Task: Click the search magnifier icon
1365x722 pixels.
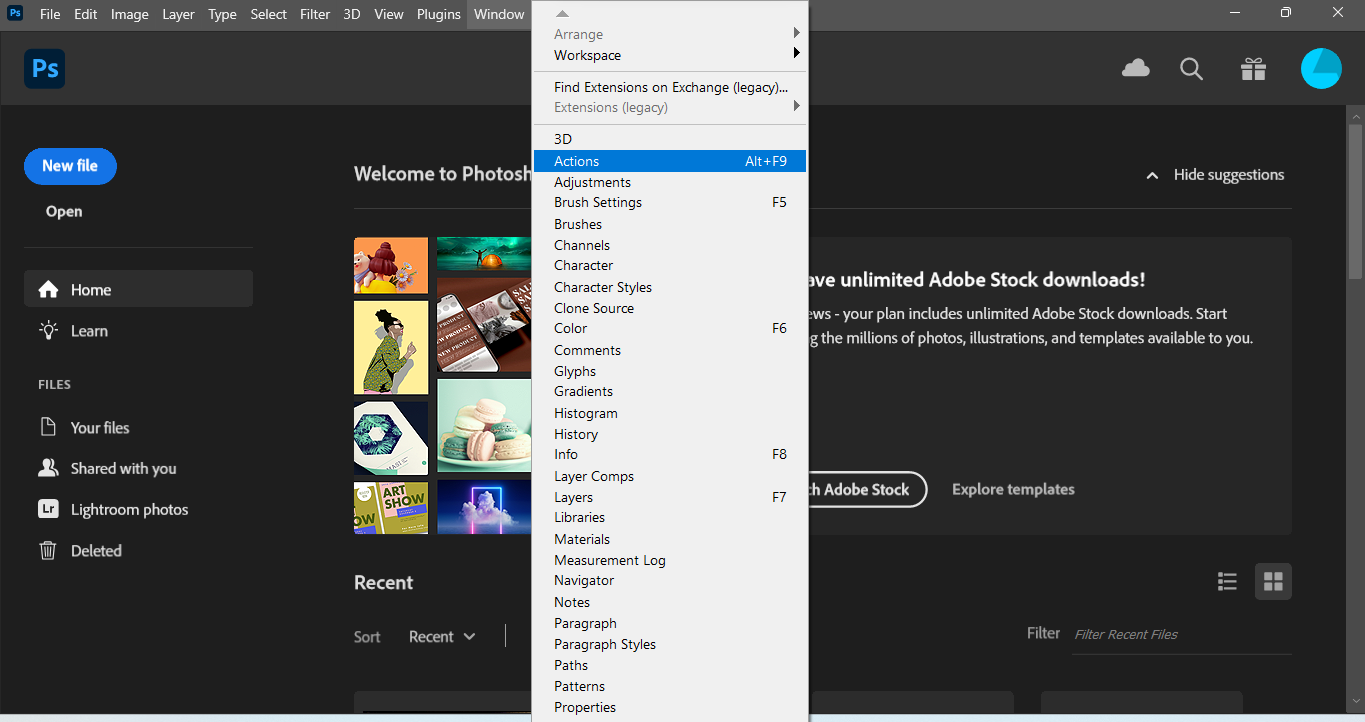Action: [x=1191, y=69]
